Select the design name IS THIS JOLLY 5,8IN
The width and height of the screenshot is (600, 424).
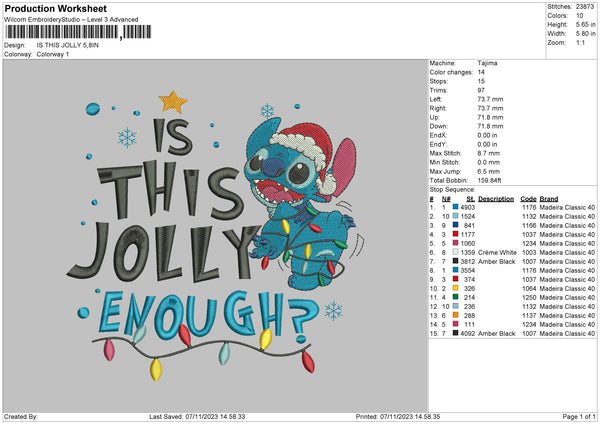(68, 45)
